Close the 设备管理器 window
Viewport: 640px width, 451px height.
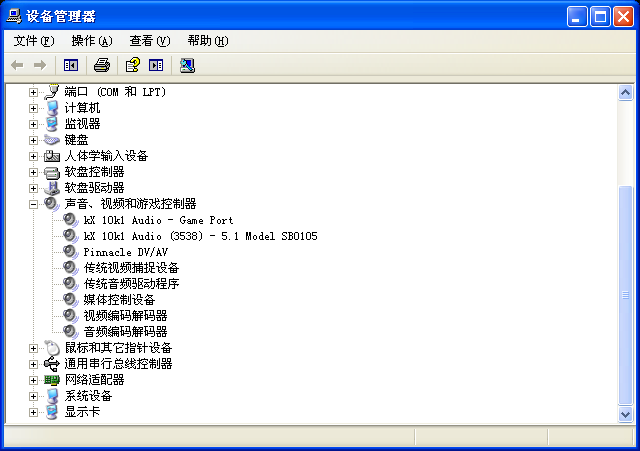click(624, 17)
